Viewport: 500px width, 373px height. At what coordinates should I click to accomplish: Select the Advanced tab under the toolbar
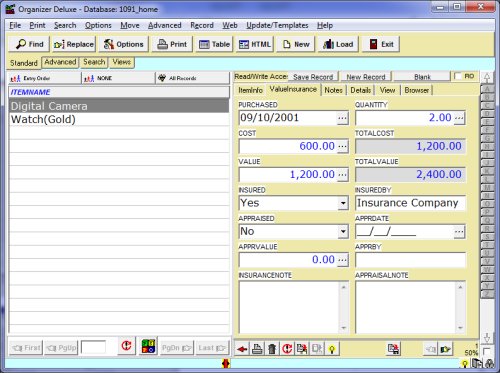[60, 62]
